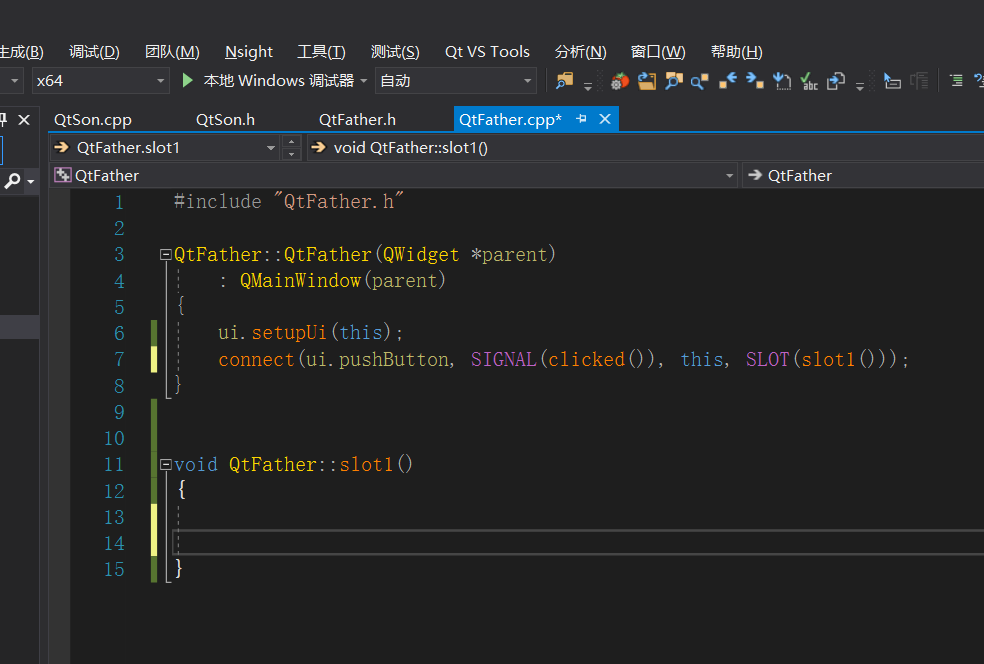
Task: Click the SIGNAL macro text on line 7
Action: tap(503, 360)
